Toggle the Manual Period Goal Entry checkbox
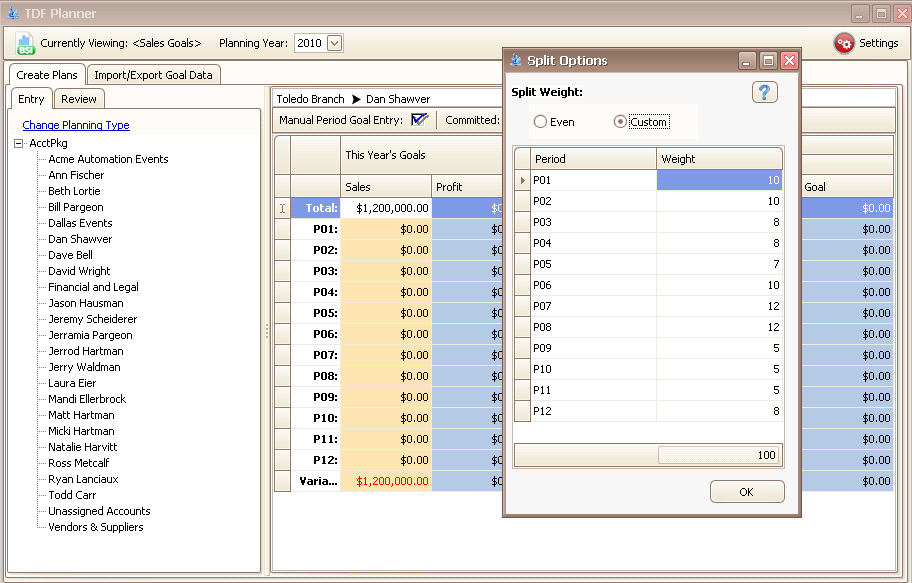Image resolution: width=912 pixels, height=583 pixels. tap(419, 120)
